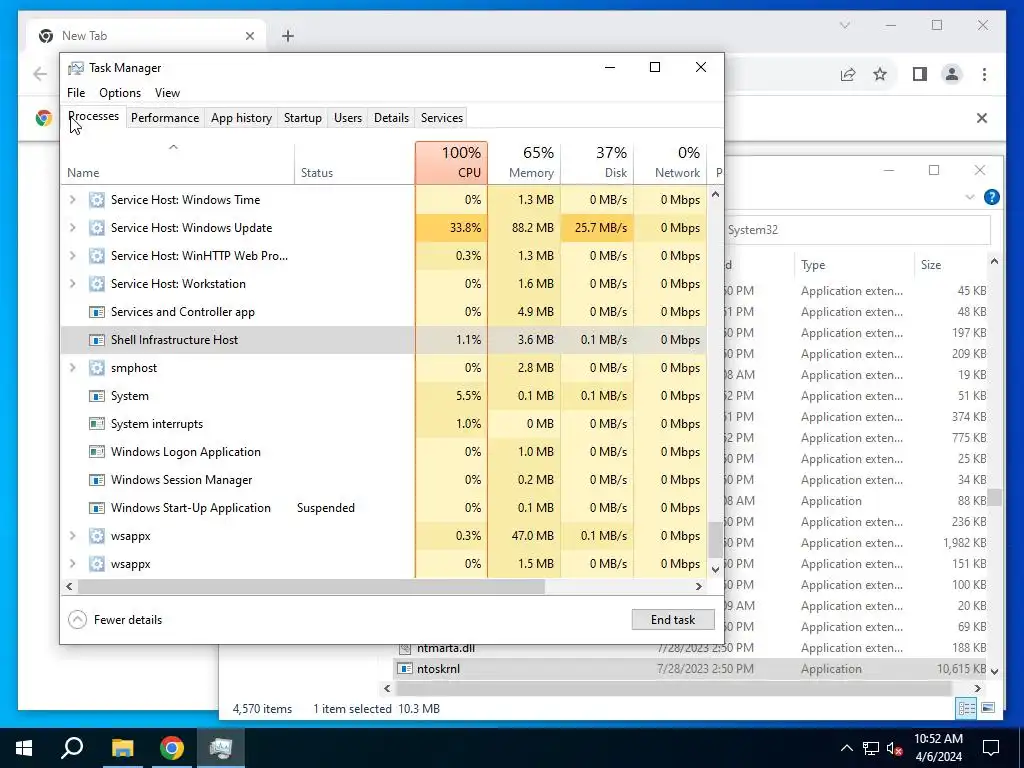
Task: Expand Service Host: Workstation row
Action: click(72, 284)
